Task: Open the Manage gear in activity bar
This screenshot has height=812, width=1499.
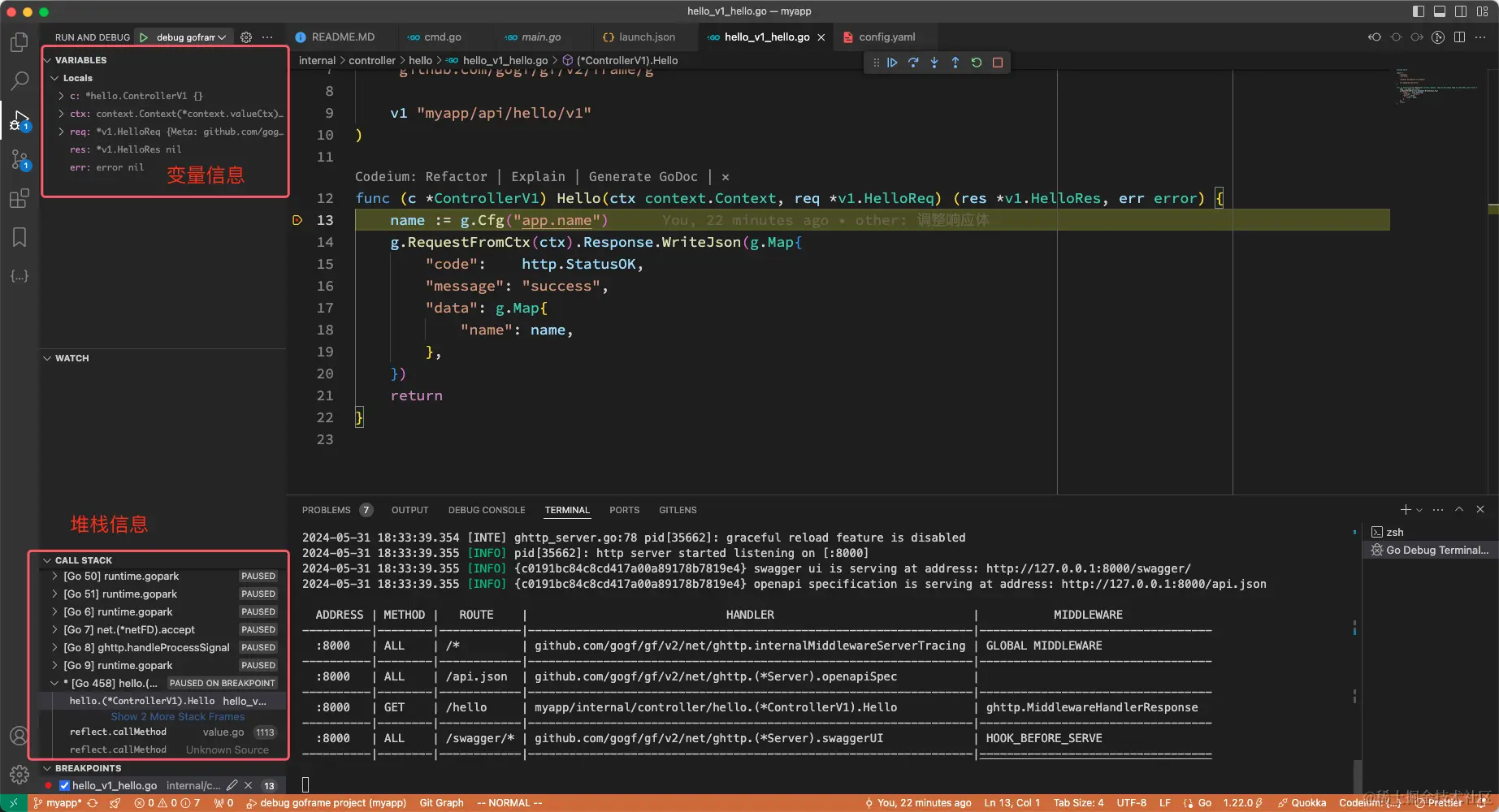Action: pyautogui.click(x=19, y=775)
